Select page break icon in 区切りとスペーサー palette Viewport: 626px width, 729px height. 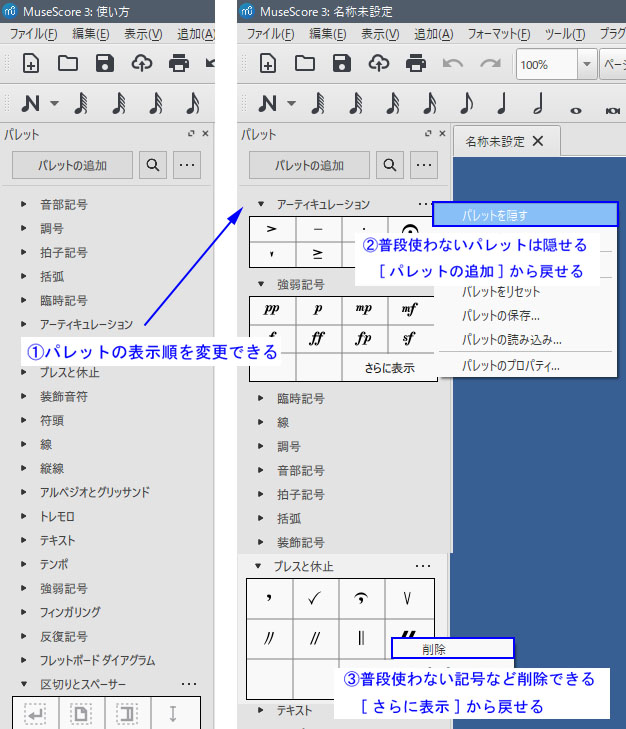[81, 713]
